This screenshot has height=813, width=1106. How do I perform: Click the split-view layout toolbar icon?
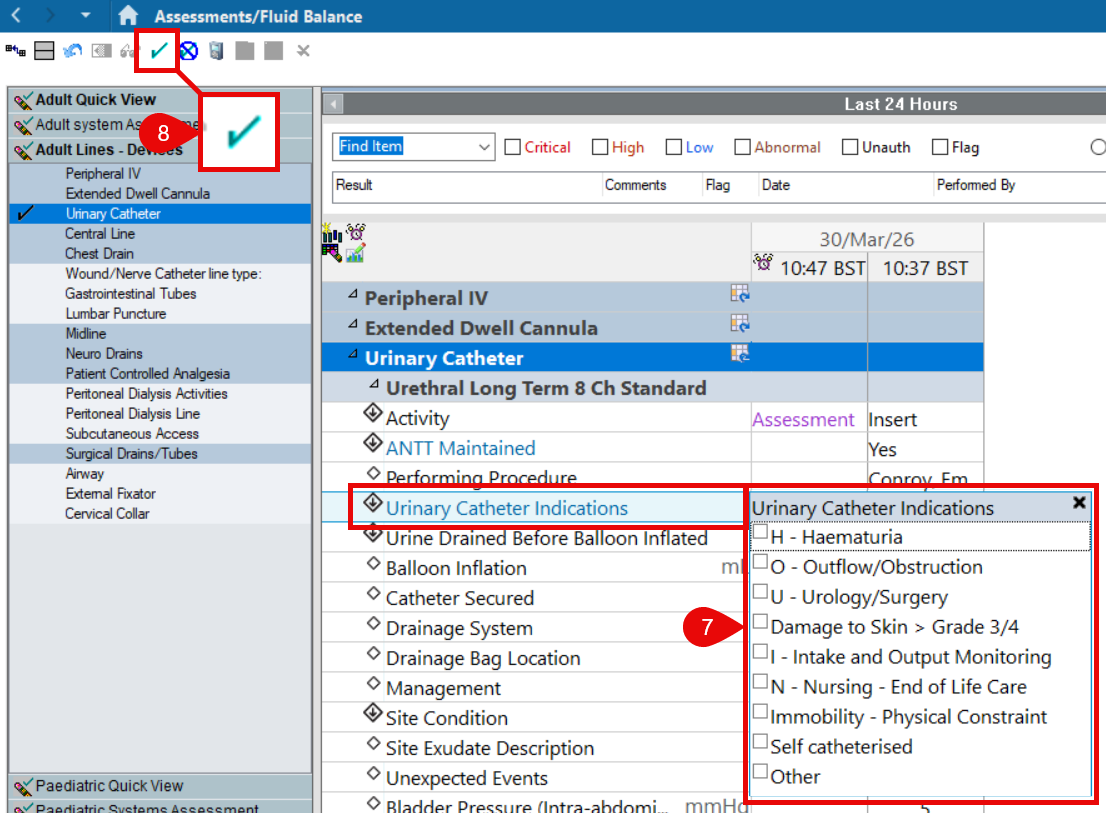coord(44,51)
